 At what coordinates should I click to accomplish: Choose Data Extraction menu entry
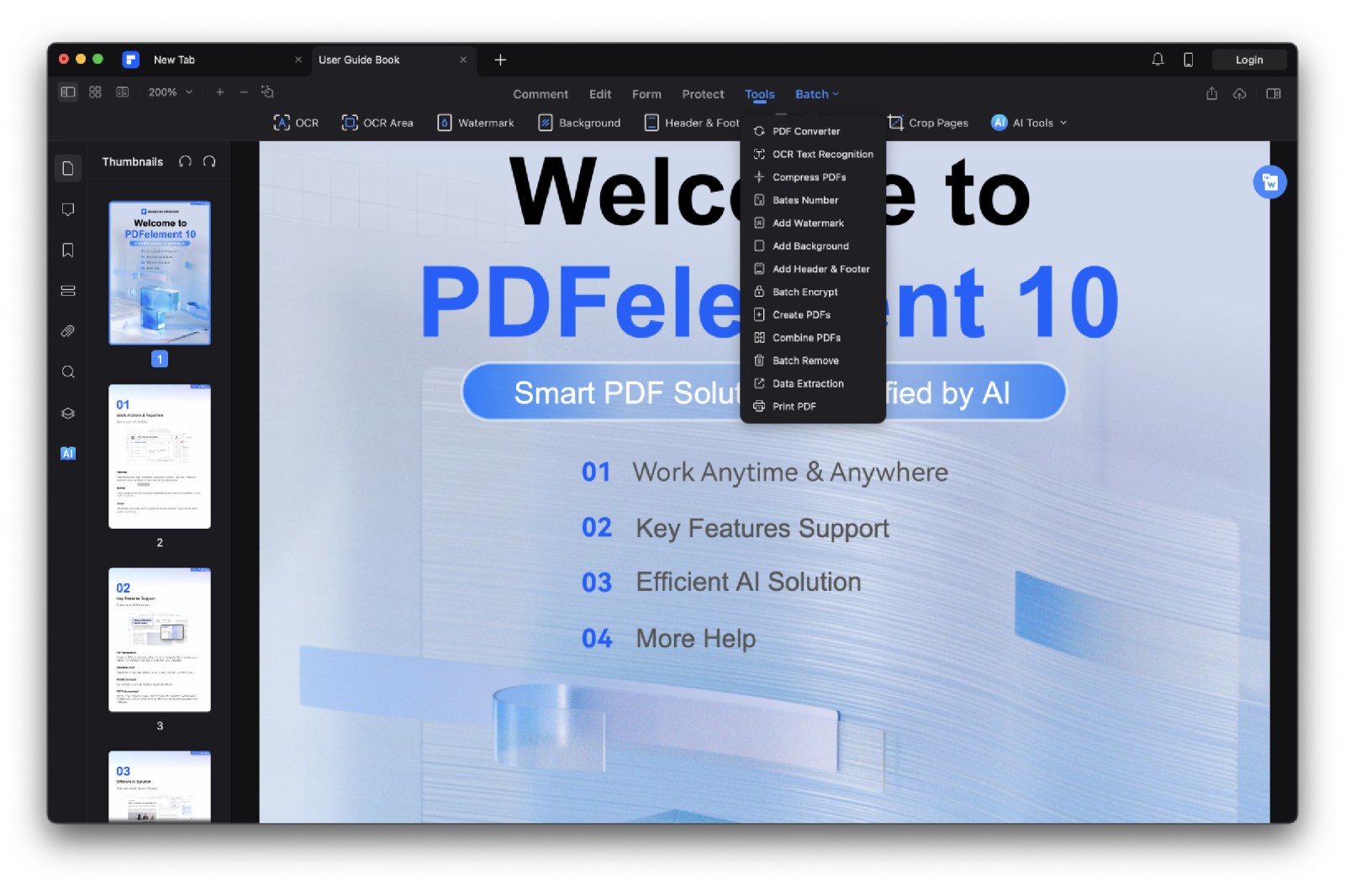[x=813, y=383]
